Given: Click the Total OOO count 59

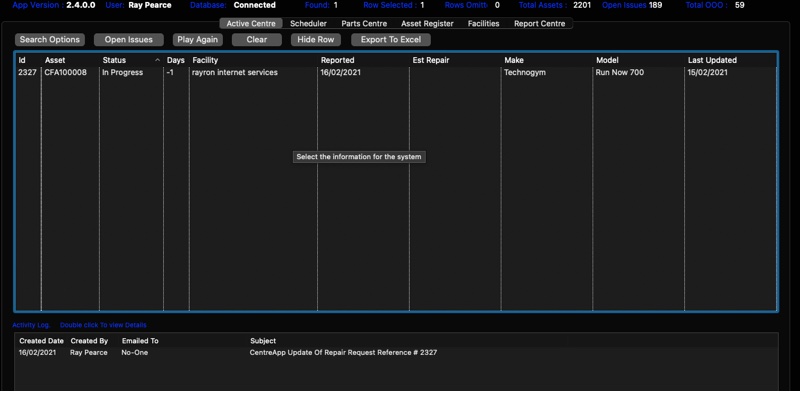Looking at the screenshot, I should [739, 6].
